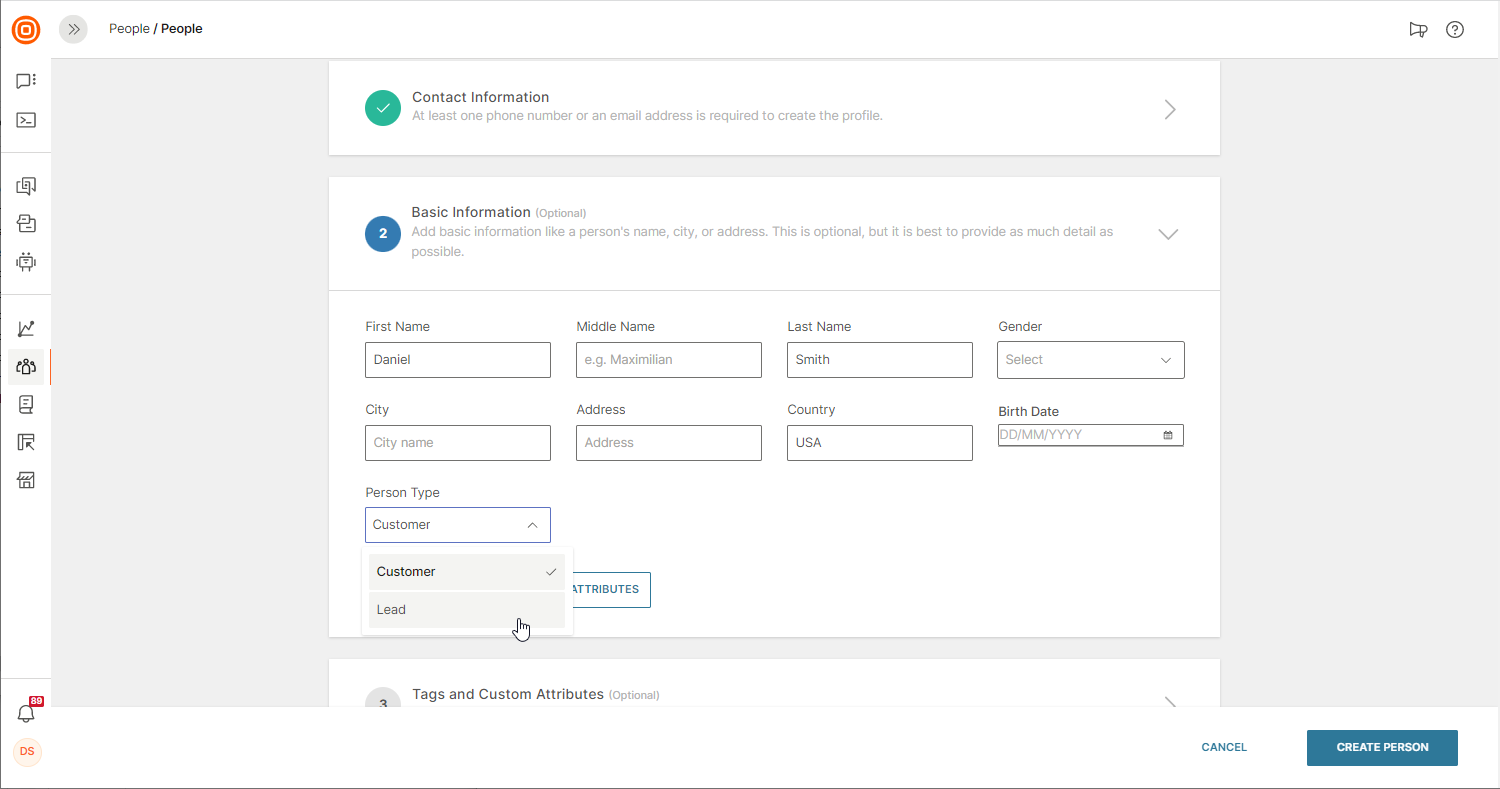Open the terminal console sidebar icon
The height and width of the screenshot is (789, 1500).
point(26,120)
